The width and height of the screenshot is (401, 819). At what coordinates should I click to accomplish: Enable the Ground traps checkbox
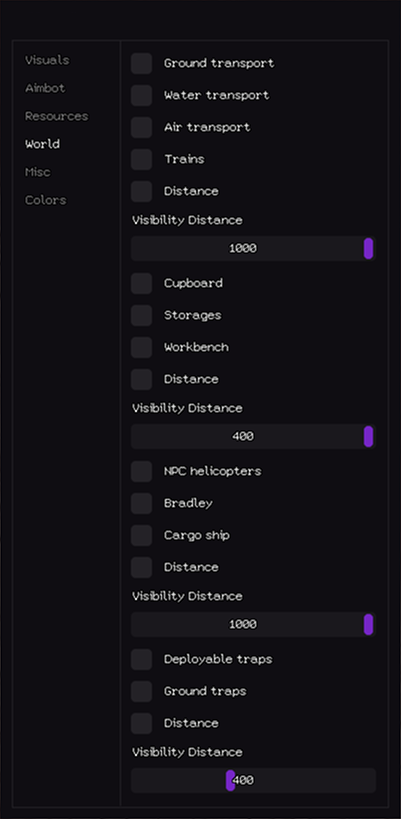point(141,692)
